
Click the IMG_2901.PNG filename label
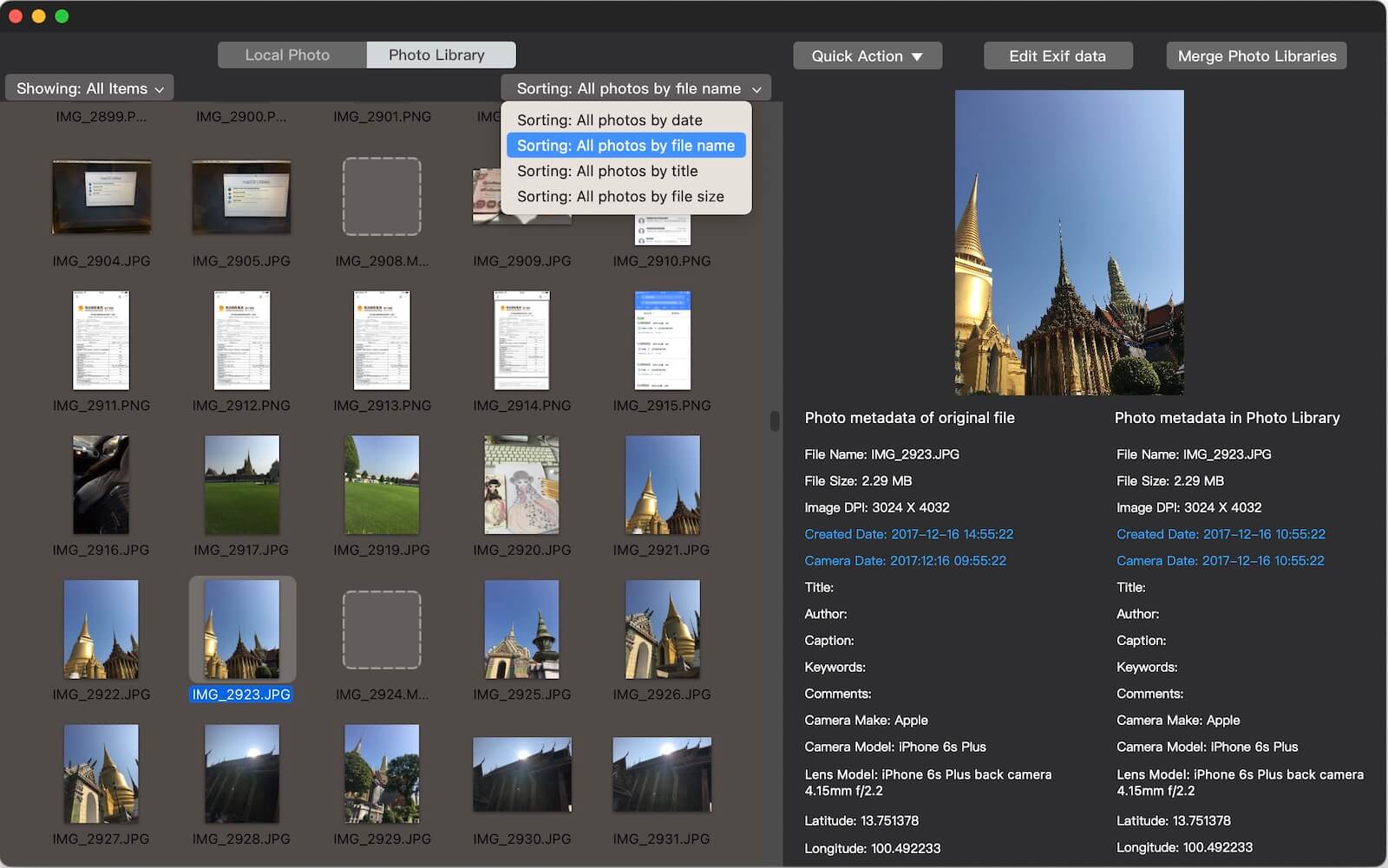coord(382,116)
